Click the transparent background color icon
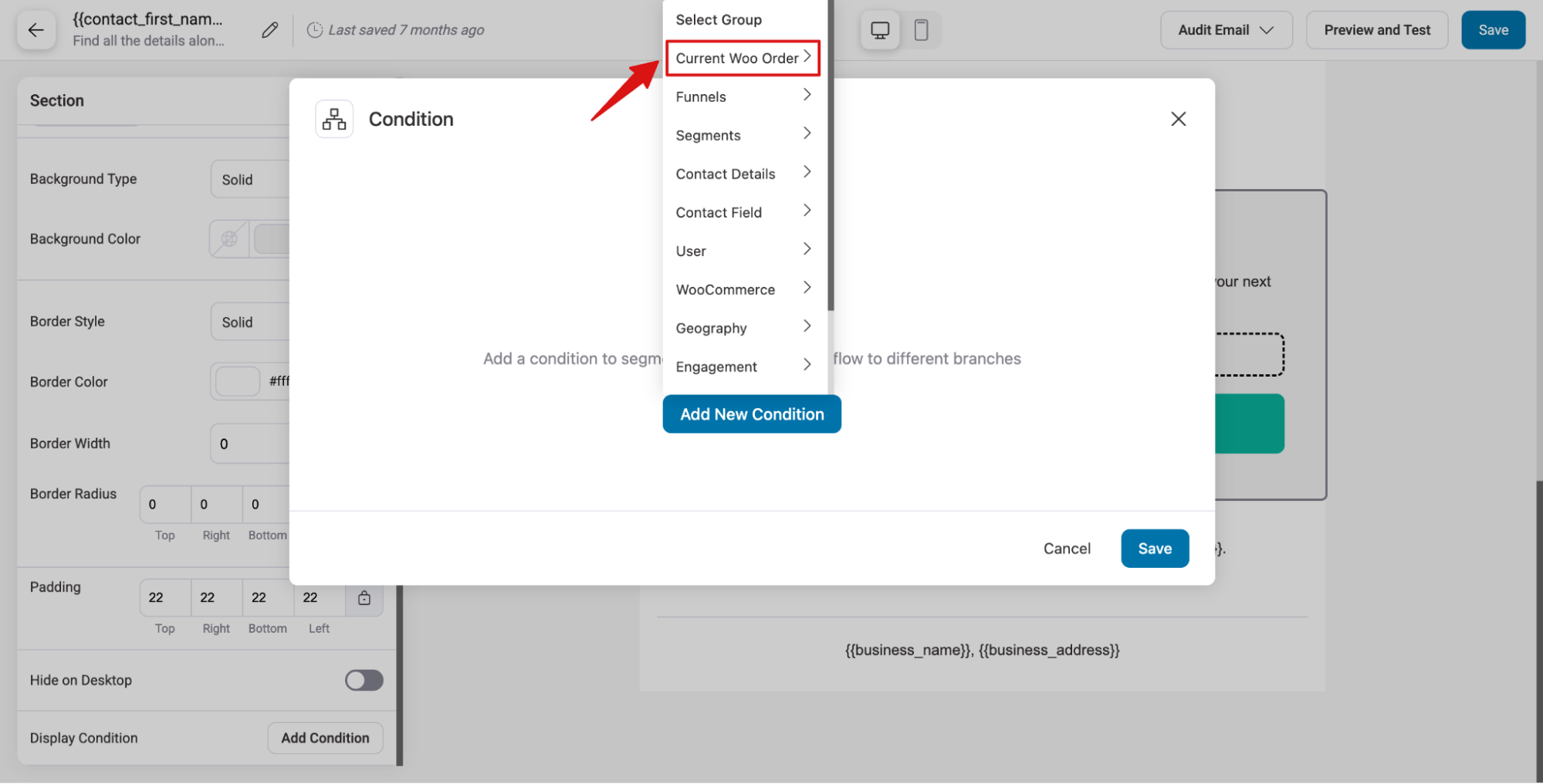Viewport: 1543px width, 784px height. point(229,239)
